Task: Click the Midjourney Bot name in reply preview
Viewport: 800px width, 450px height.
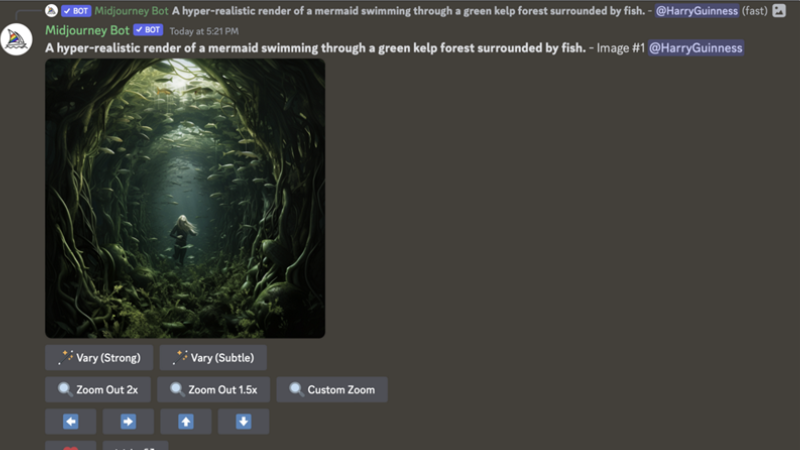Action: click(131, 11)
